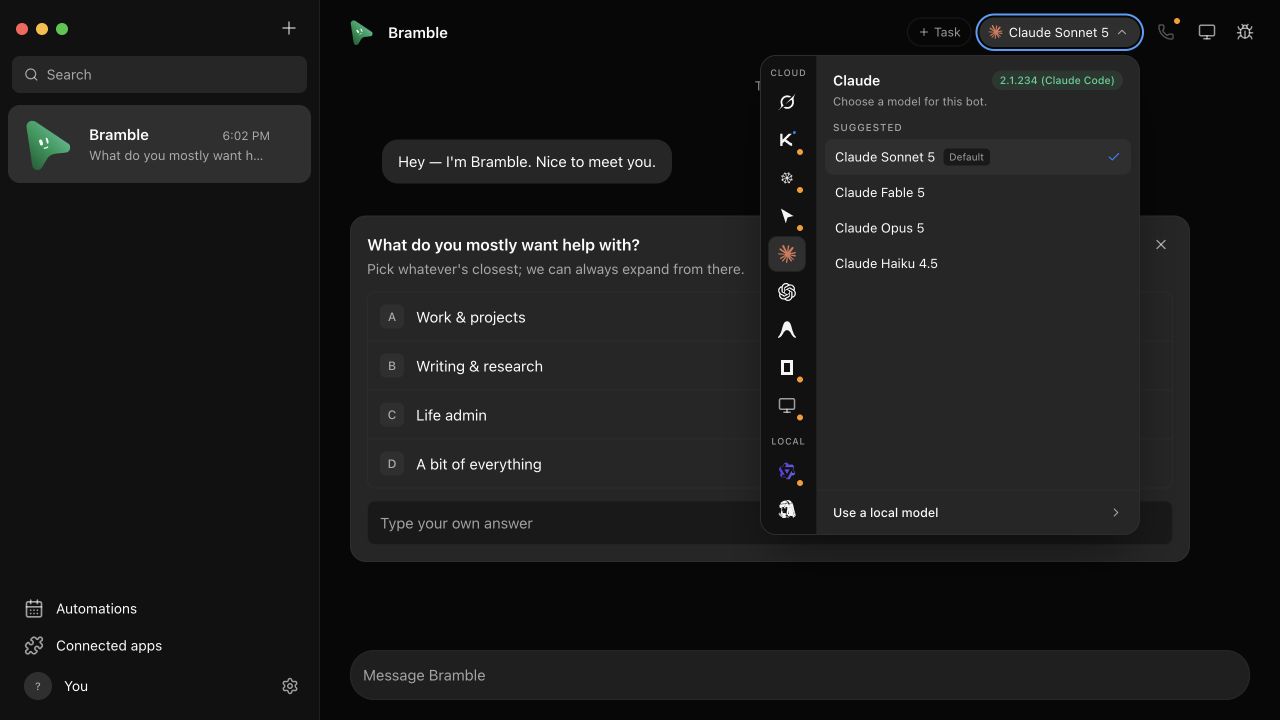Image resolution: width=1280 pixels, height=720 pixels.
Task: Create a new chat with the plus icon
Action: [x=289, y=28]
